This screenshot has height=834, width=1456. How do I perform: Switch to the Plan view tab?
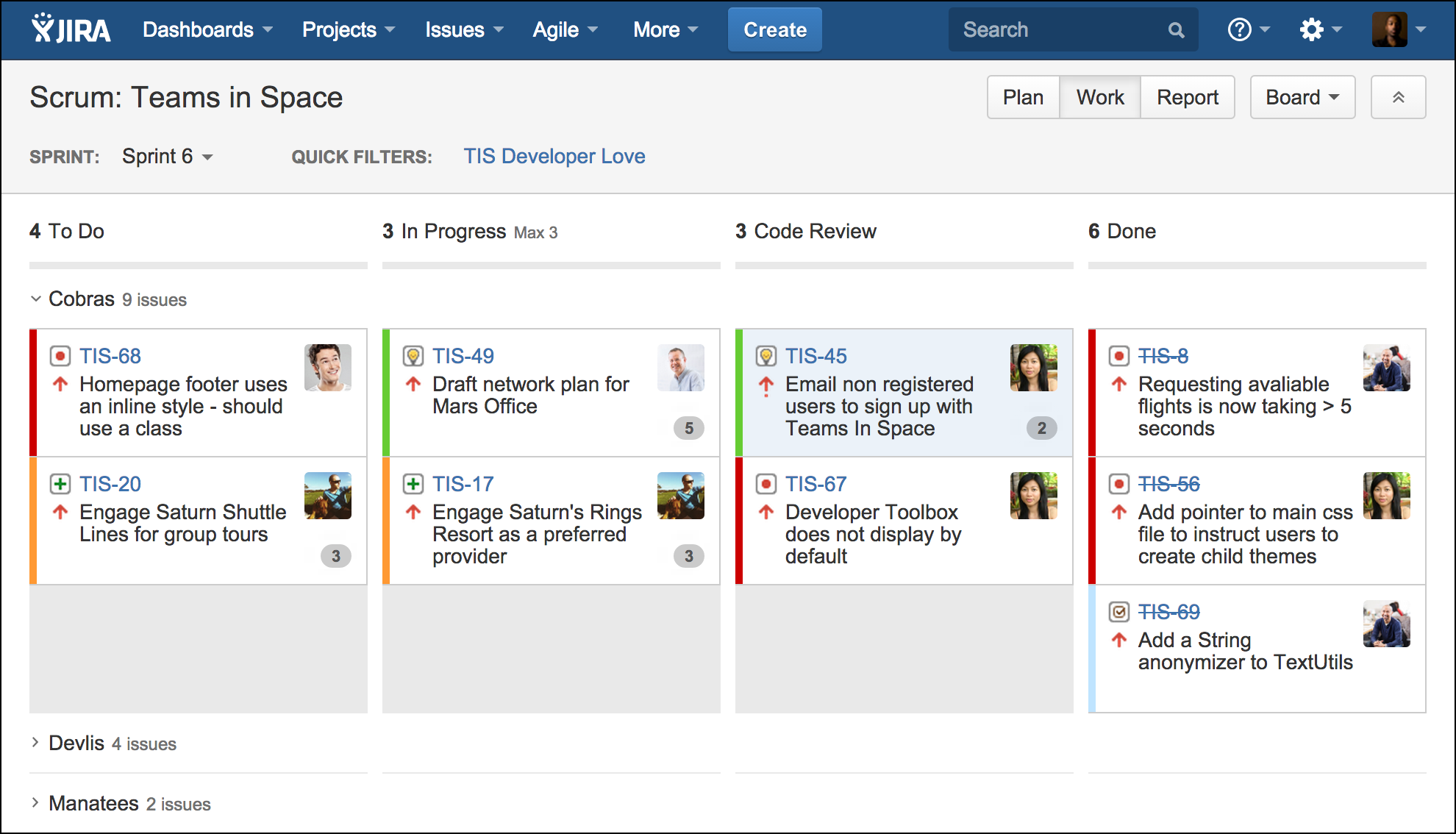click(x=1021, y=97)
